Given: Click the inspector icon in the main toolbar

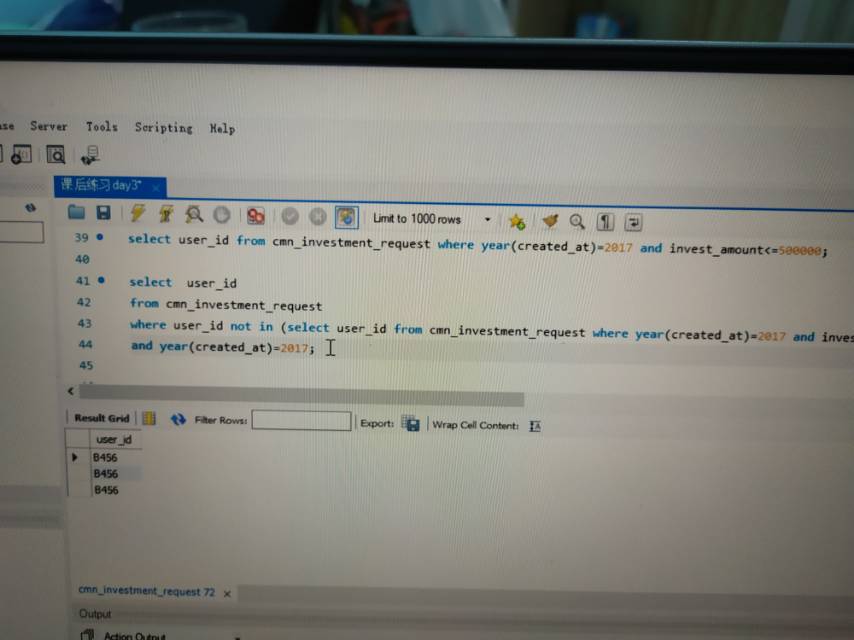Looking at the screenshot, I should pyautogui.click(x=21, y=155).
